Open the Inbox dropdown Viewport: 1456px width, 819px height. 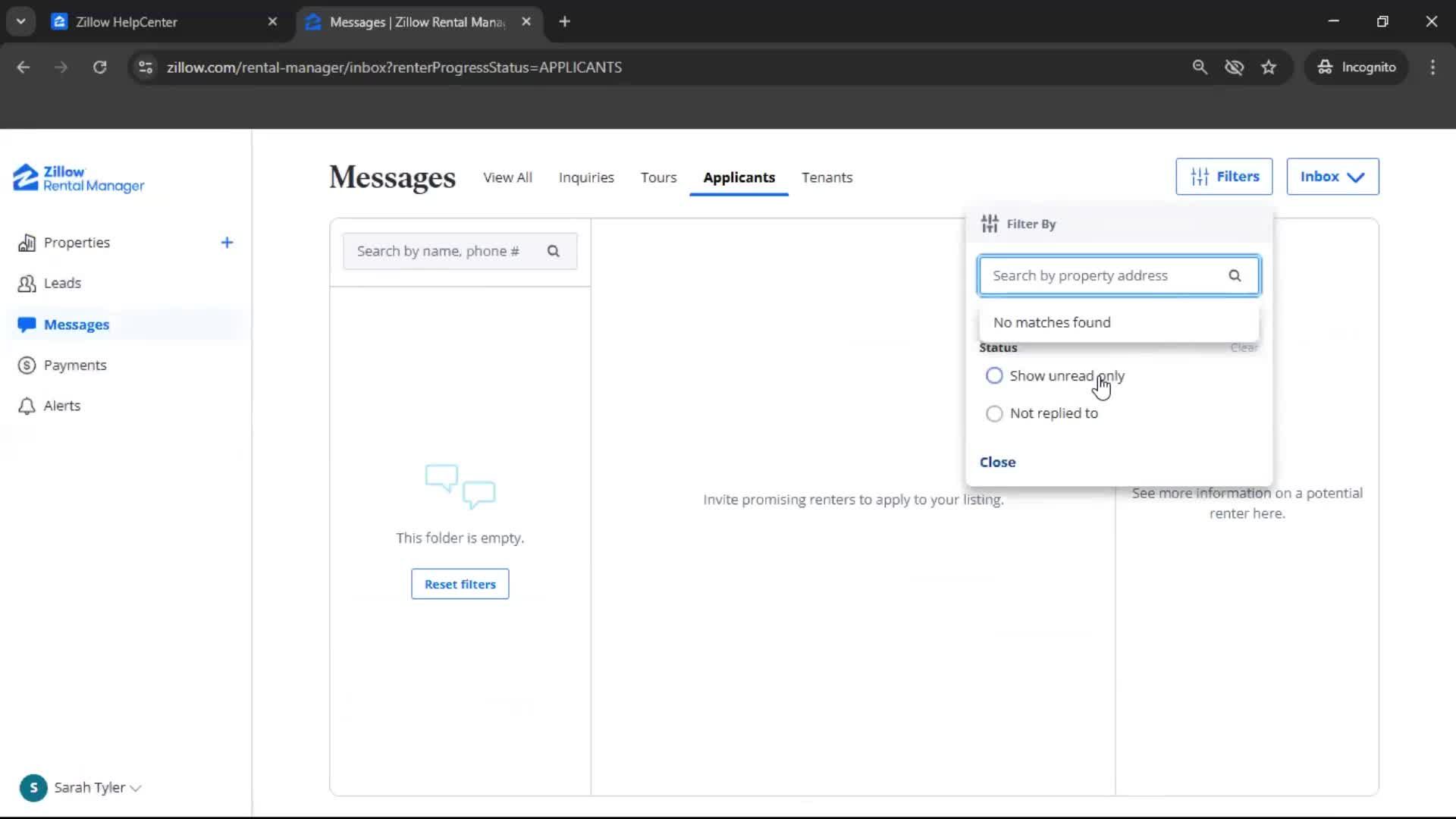point(1332,176)
